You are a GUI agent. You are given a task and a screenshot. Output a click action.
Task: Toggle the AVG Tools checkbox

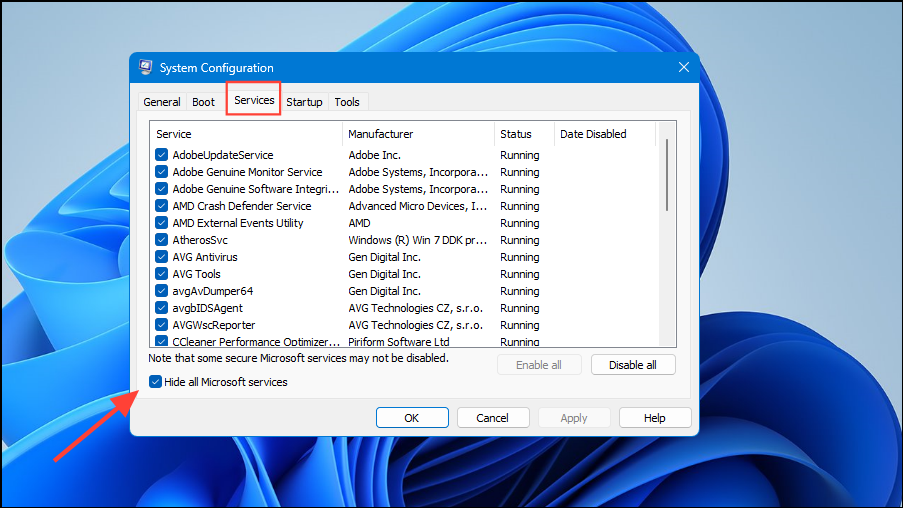pos(161,274)
